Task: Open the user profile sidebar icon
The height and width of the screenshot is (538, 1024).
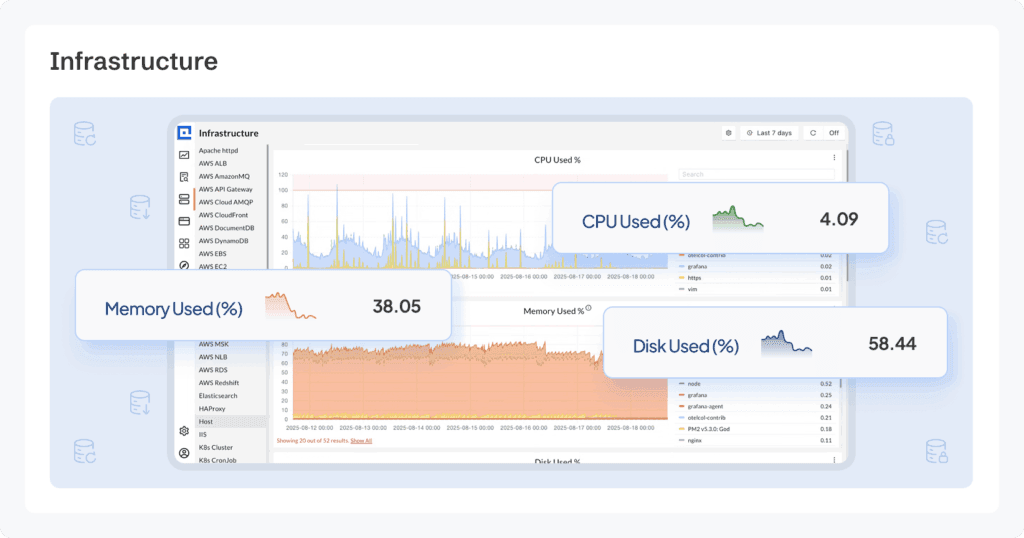Action: tap(184, 453)
